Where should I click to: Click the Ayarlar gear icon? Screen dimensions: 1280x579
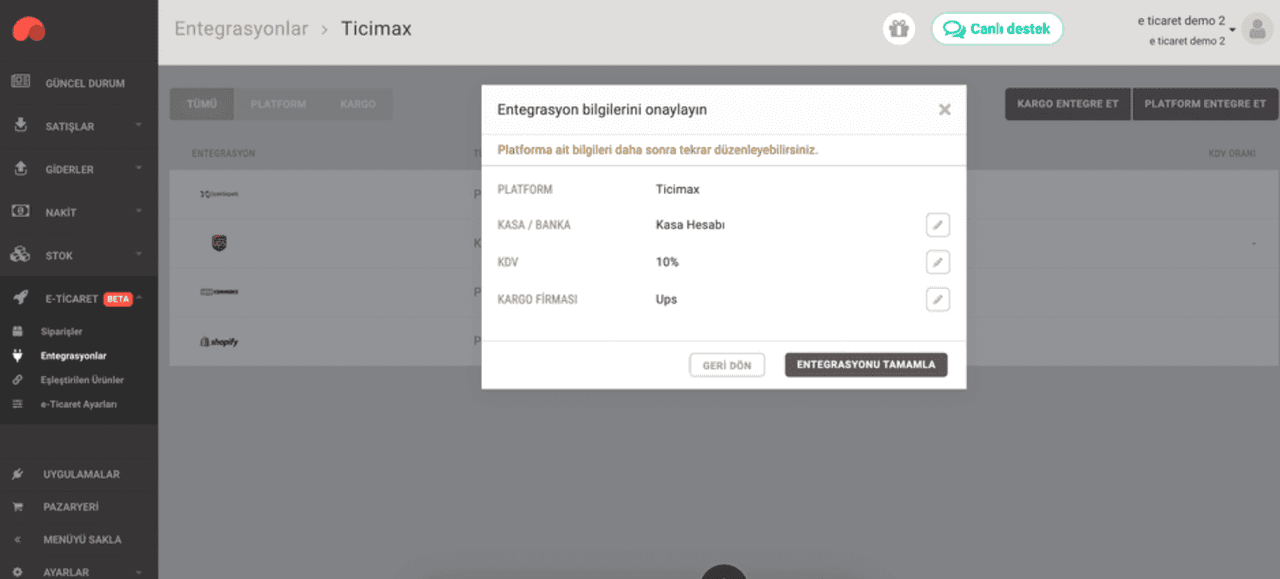17,572
